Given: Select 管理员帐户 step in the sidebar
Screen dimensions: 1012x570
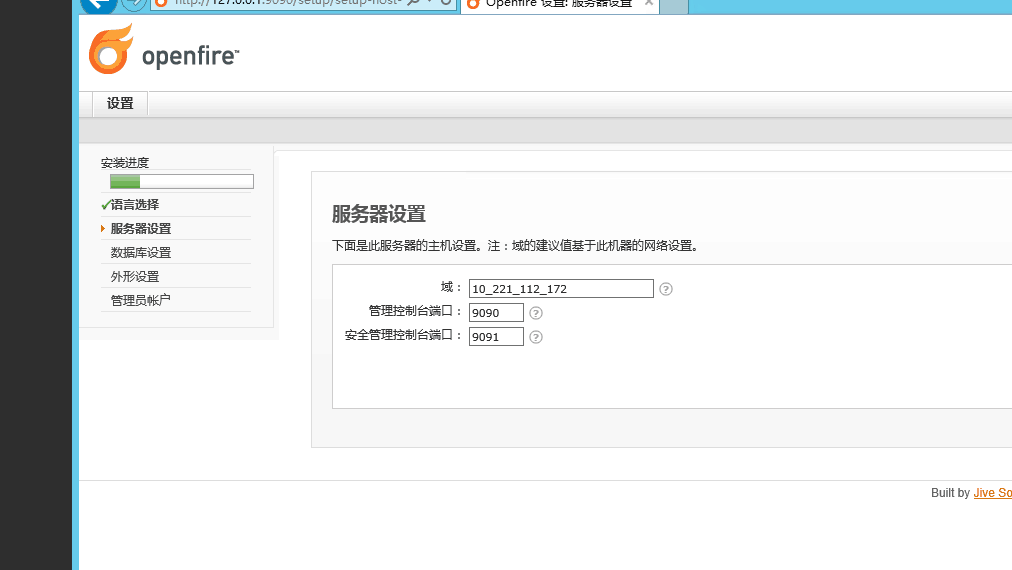Looking at the screenshot, I should tap(141, 301).
